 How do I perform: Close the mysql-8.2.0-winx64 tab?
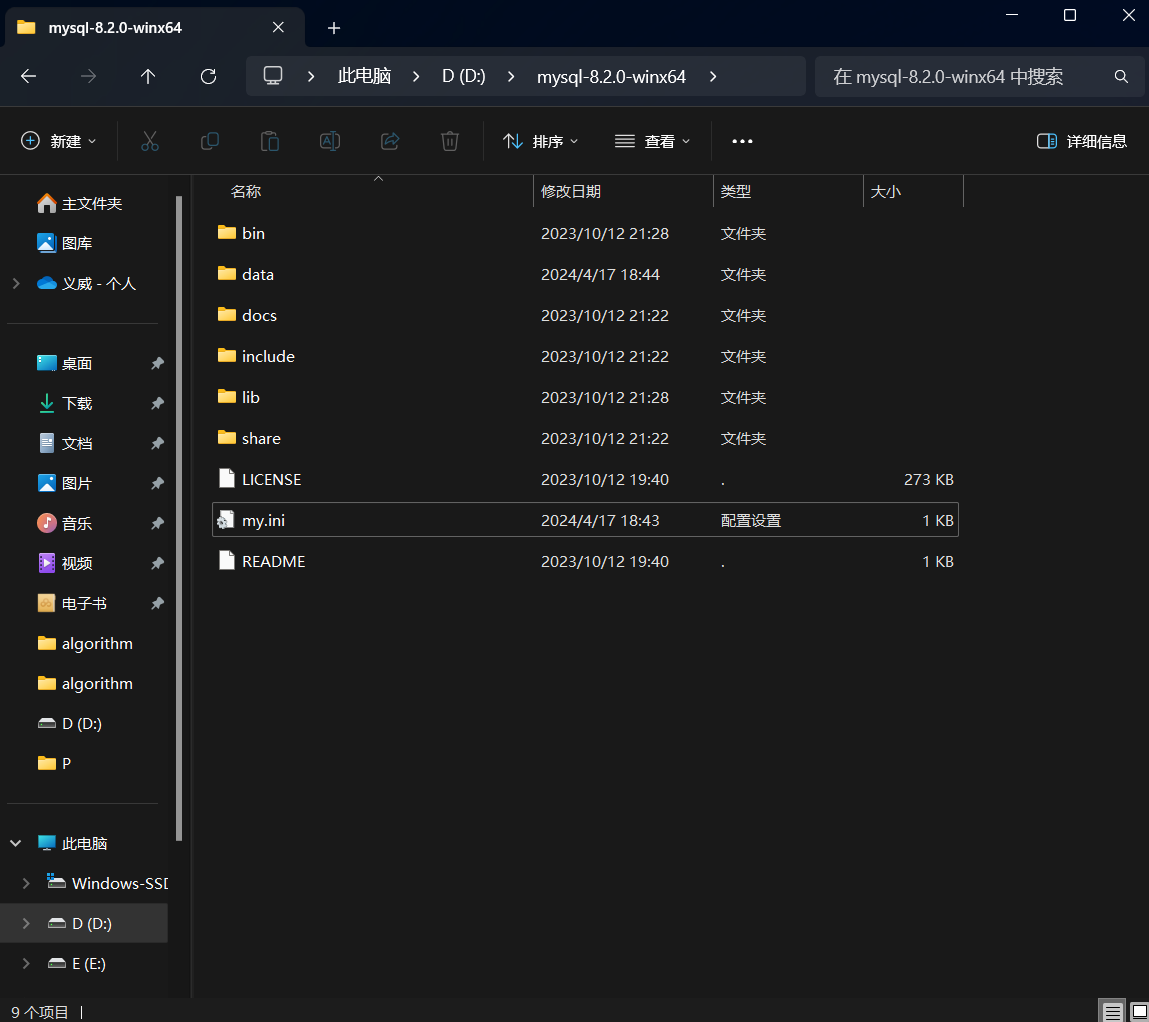coord(278,27)
